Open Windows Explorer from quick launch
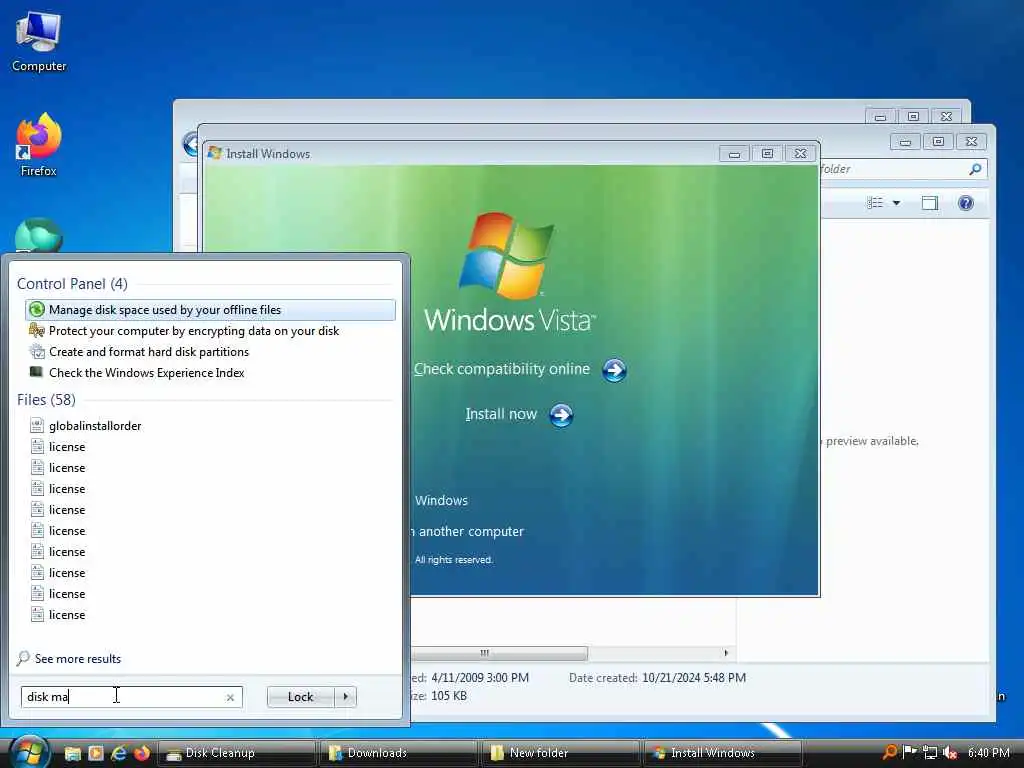The width and height of the screenshot is (1024, 768). [72, 753]
